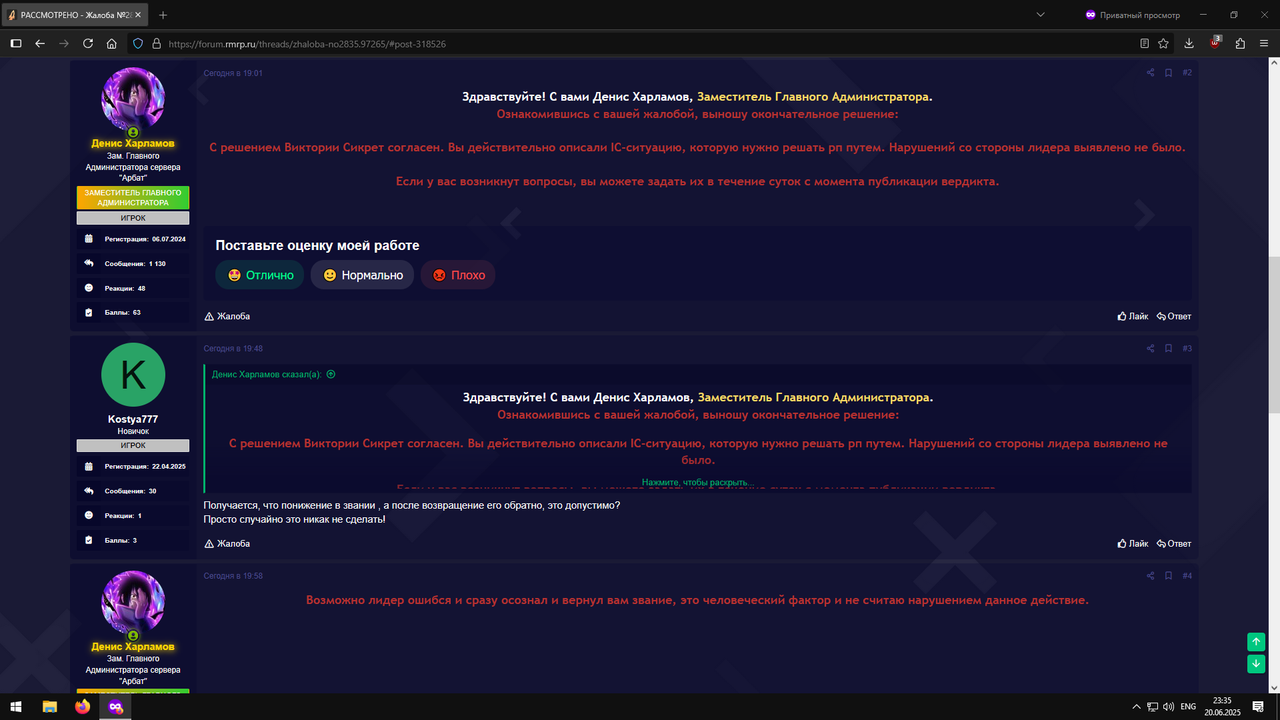
Task: Expand the quoted text via Нажмите, чтобы раскрыть
Action: tap(698, 482)
